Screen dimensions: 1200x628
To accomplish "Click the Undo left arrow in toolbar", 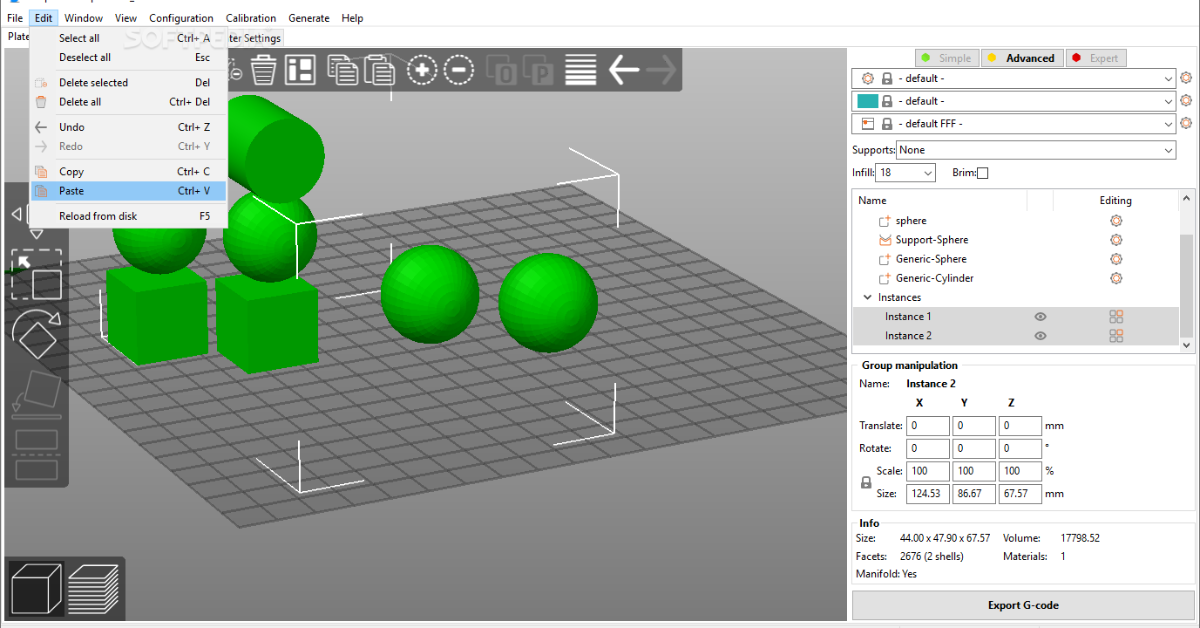I will tap(624, 70).
